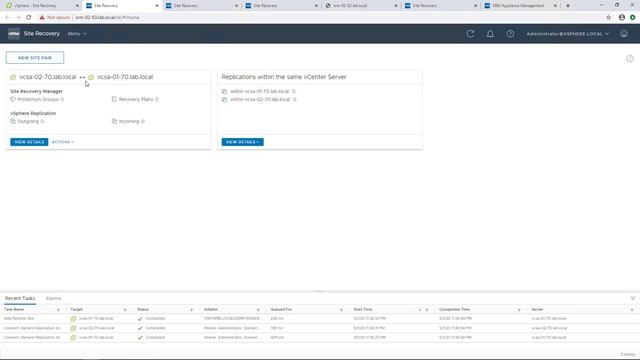Reload the browser page
Viewport: 640px width, 360px height.
pyautogui.click(x=29, y=18)
